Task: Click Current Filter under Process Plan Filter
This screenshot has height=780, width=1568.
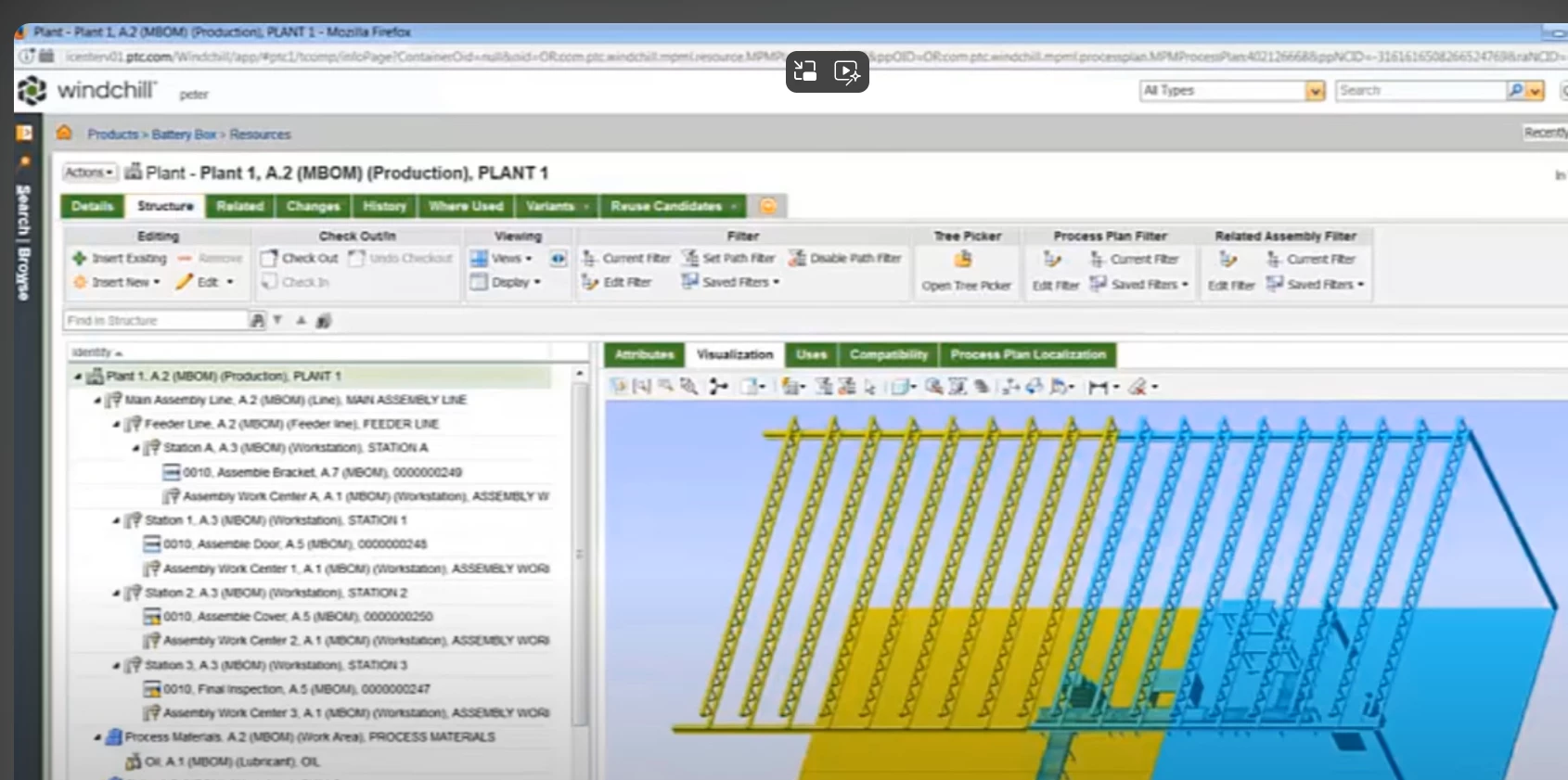Action: (1134, 259)
